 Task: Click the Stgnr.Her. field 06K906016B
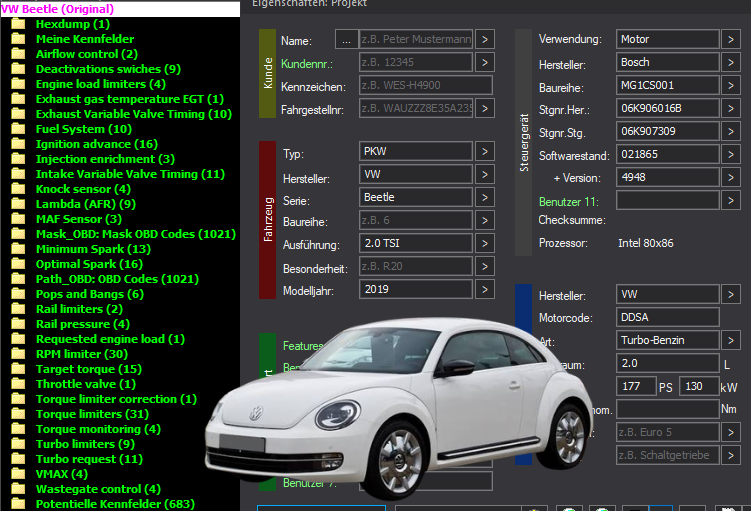pos(668,108)
